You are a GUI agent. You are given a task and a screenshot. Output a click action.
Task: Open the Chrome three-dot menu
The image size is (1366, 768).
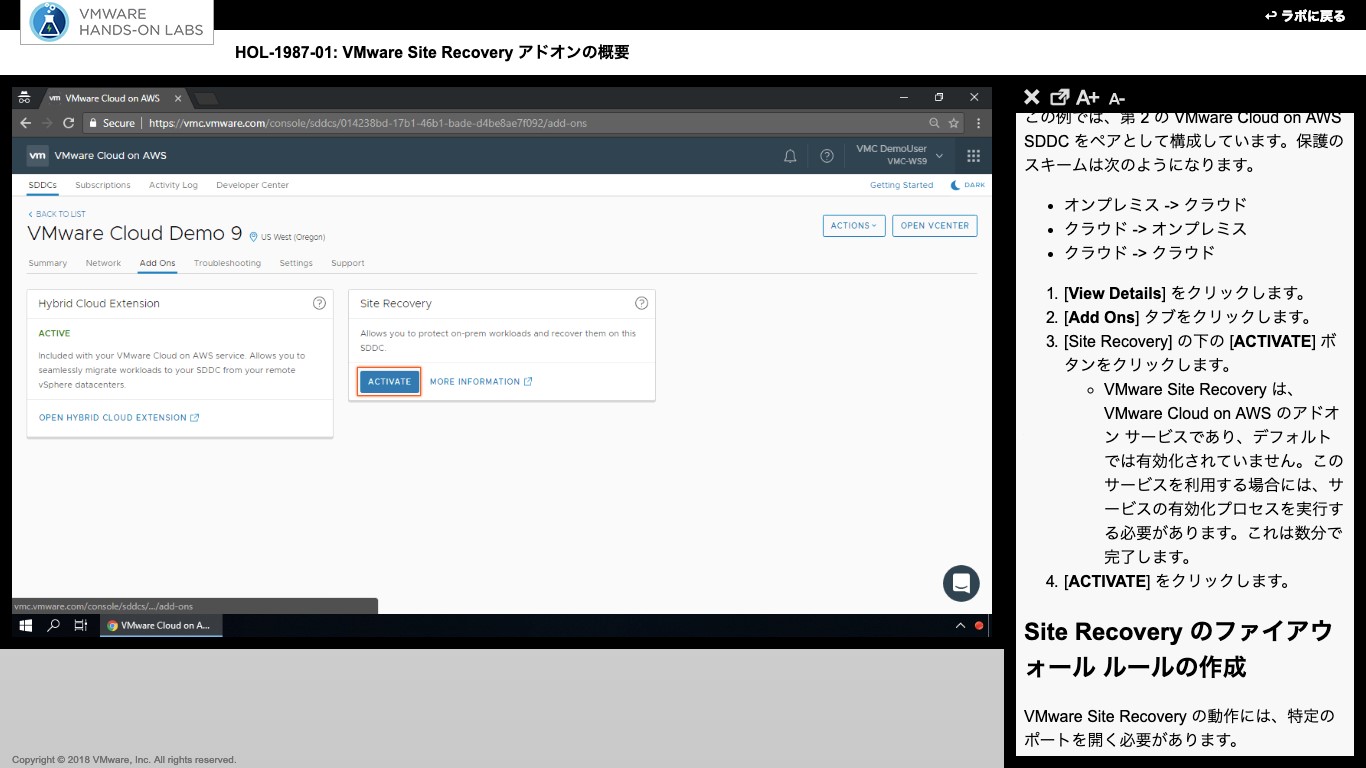tap(979, 123)
